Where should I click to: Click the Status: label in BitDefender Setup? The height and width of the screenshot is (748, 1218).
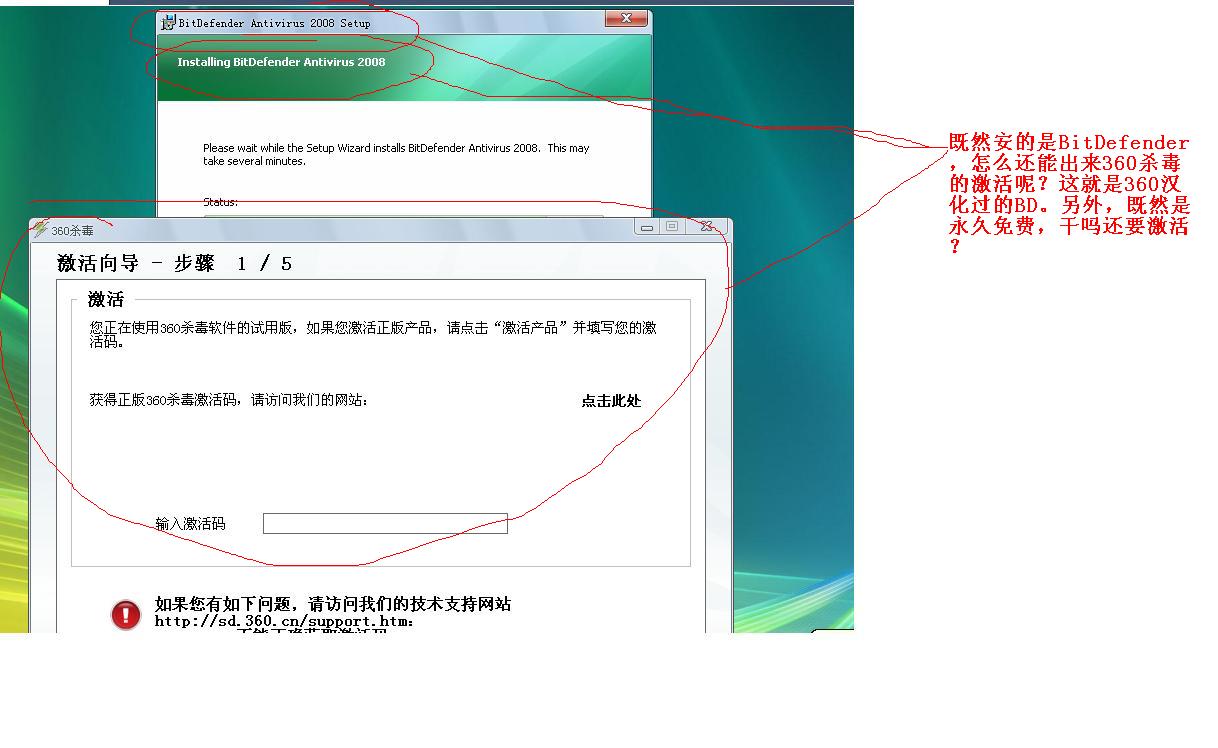(x=221, y=202)
